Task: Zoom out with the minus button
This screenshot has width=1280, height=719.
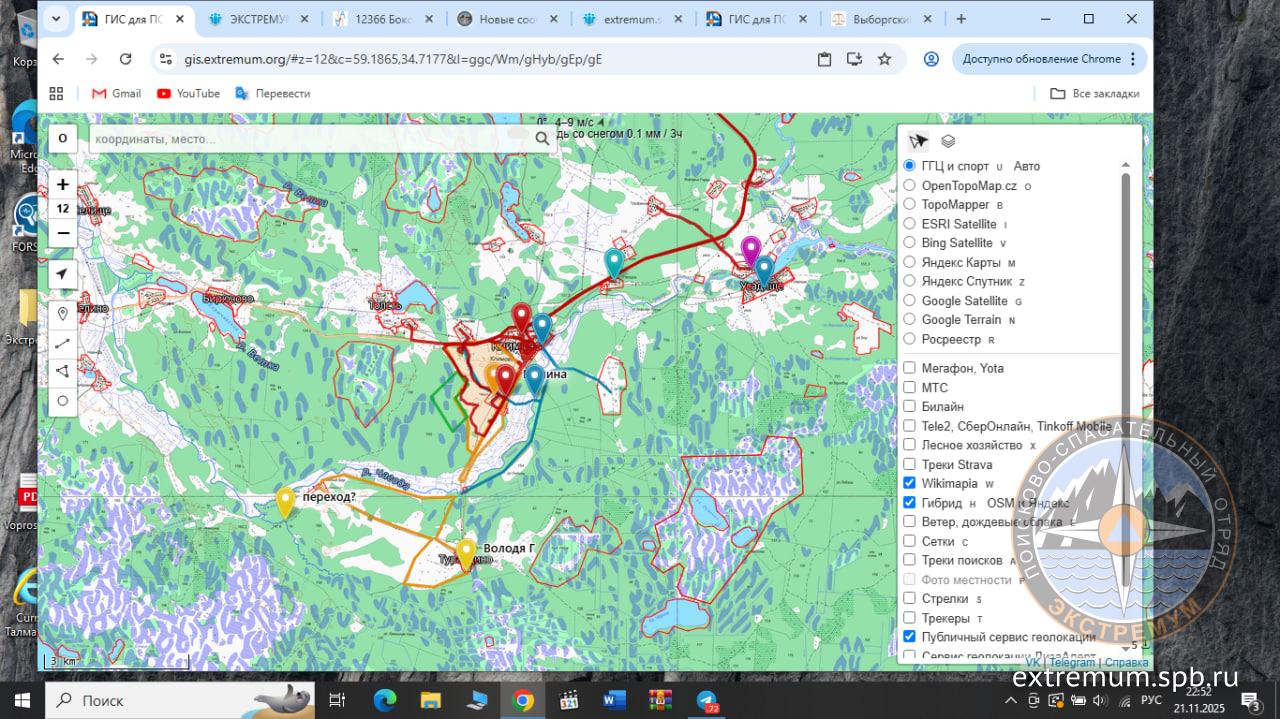Action: pos(62,233)
